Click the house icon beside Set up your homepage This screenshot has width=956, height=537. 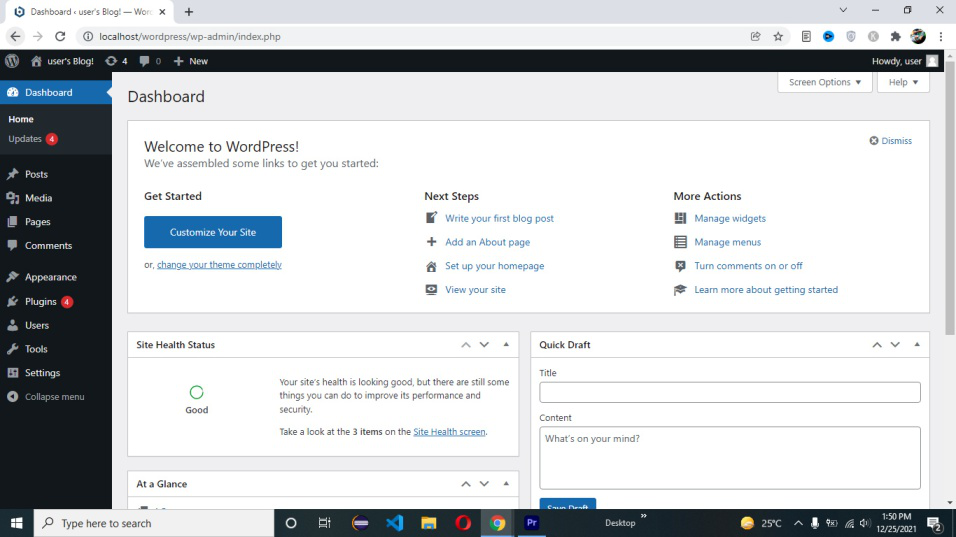point(431,266)
